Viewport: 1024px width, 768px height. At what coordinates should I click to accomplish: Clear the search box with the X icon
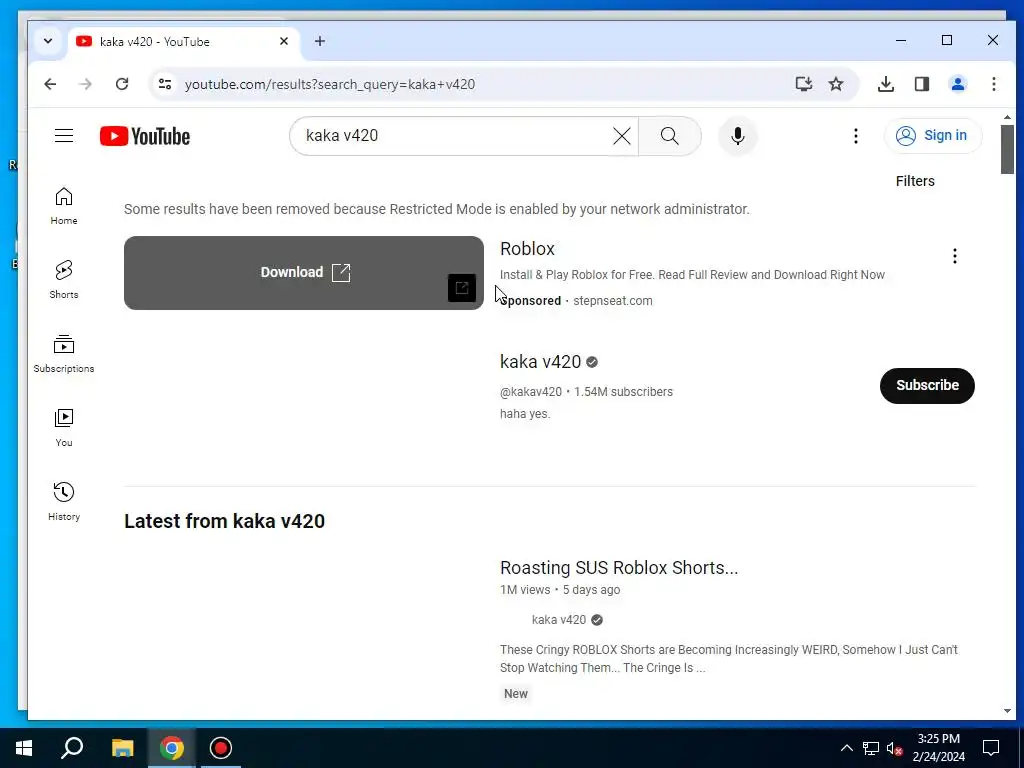[622, 136]
